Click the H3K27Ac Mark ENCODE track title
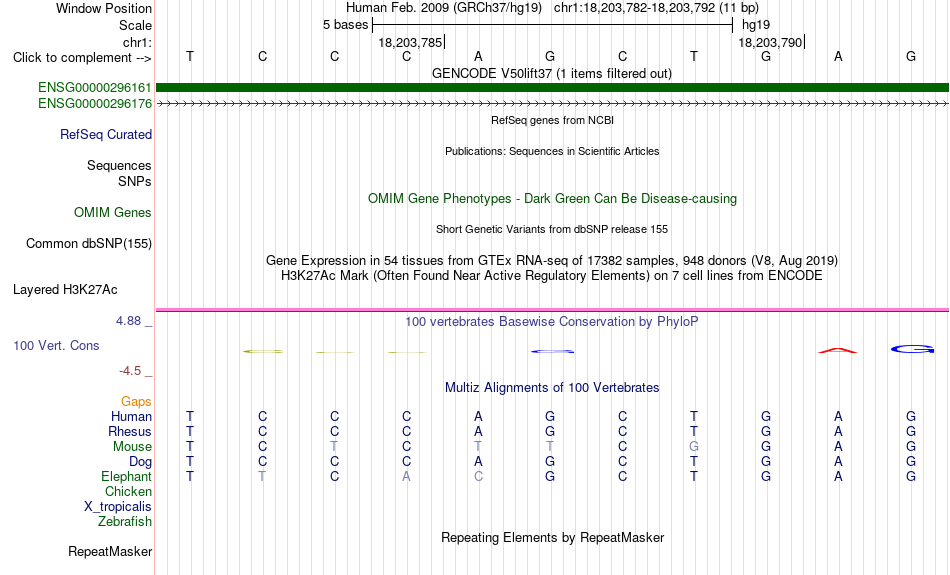 point(552,276)
